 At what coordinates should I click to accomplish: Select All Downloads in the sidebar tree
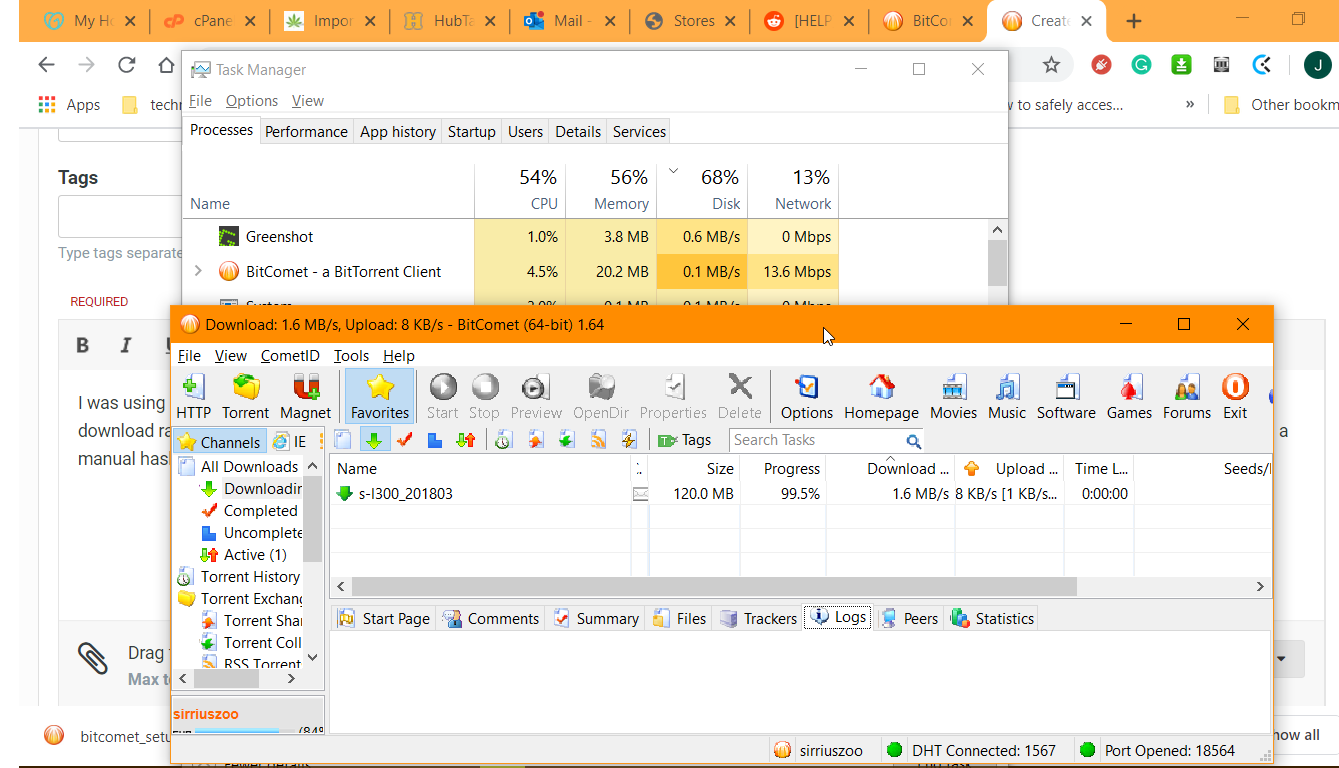coord(249,467)
